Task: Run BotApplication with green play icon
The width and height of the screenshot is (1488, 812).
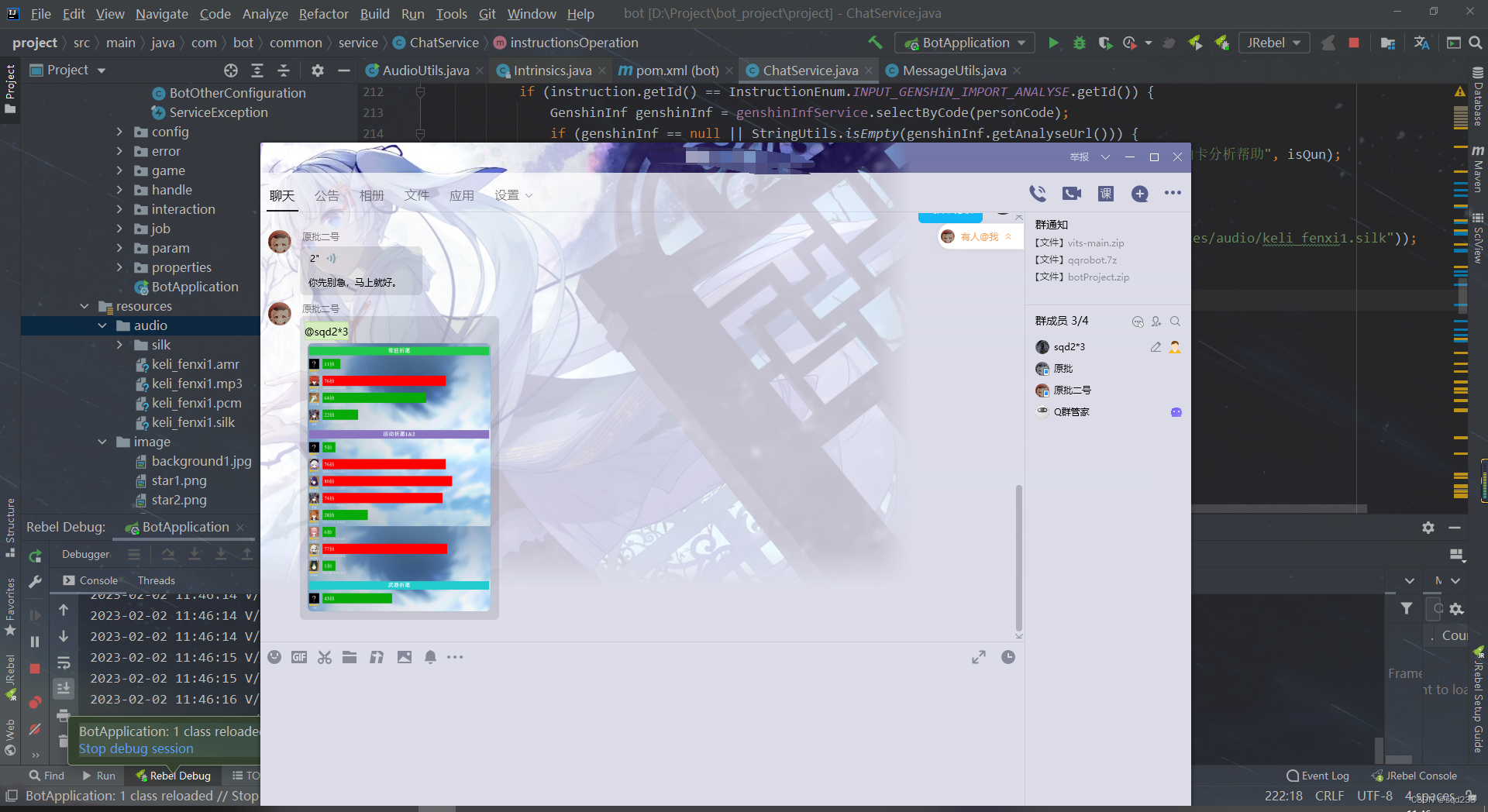Action: tap(1053, 43)
